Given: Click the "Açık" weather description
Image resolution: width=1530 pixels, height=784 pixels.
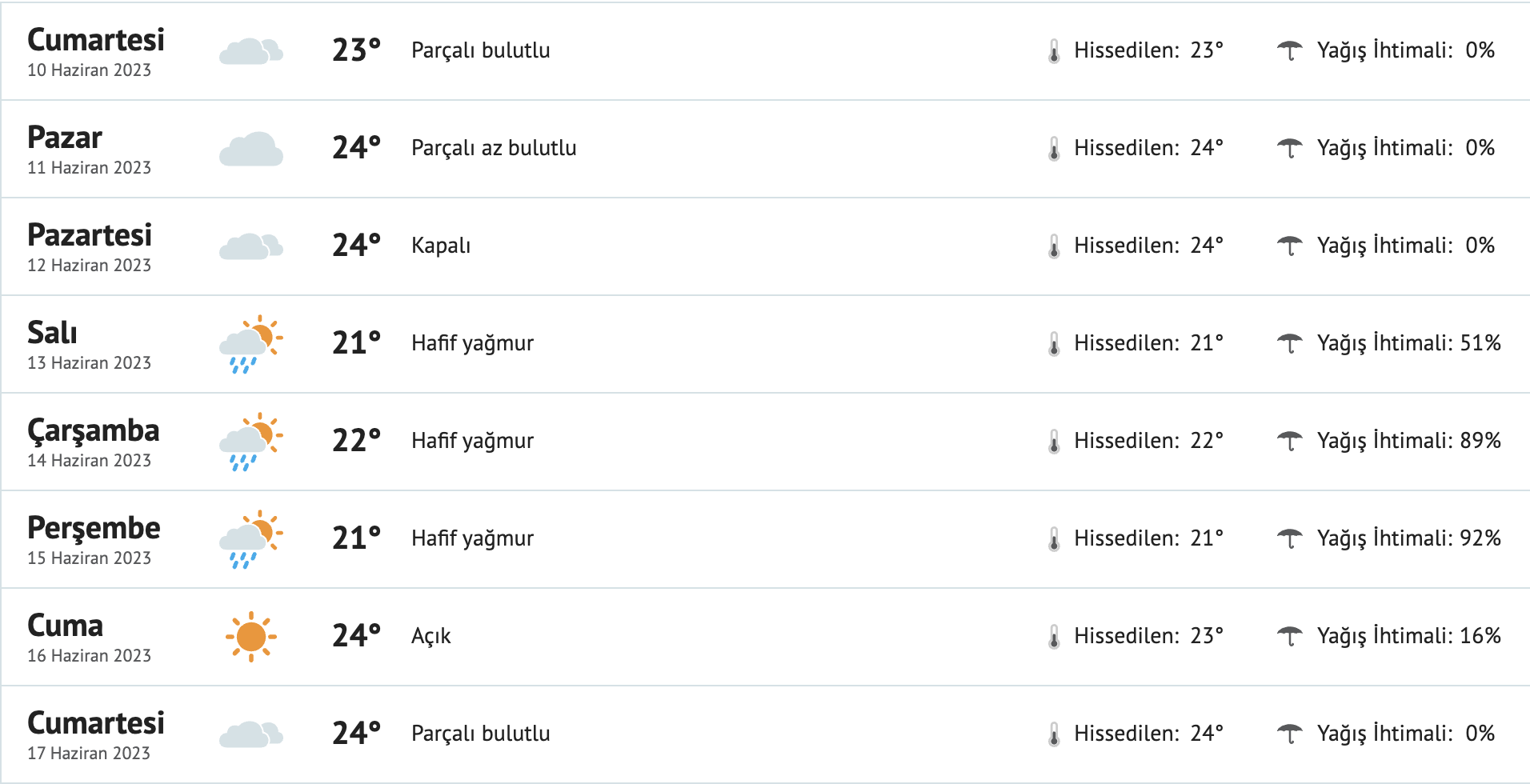Looking at the screenshot, I should tap(431, 636).
